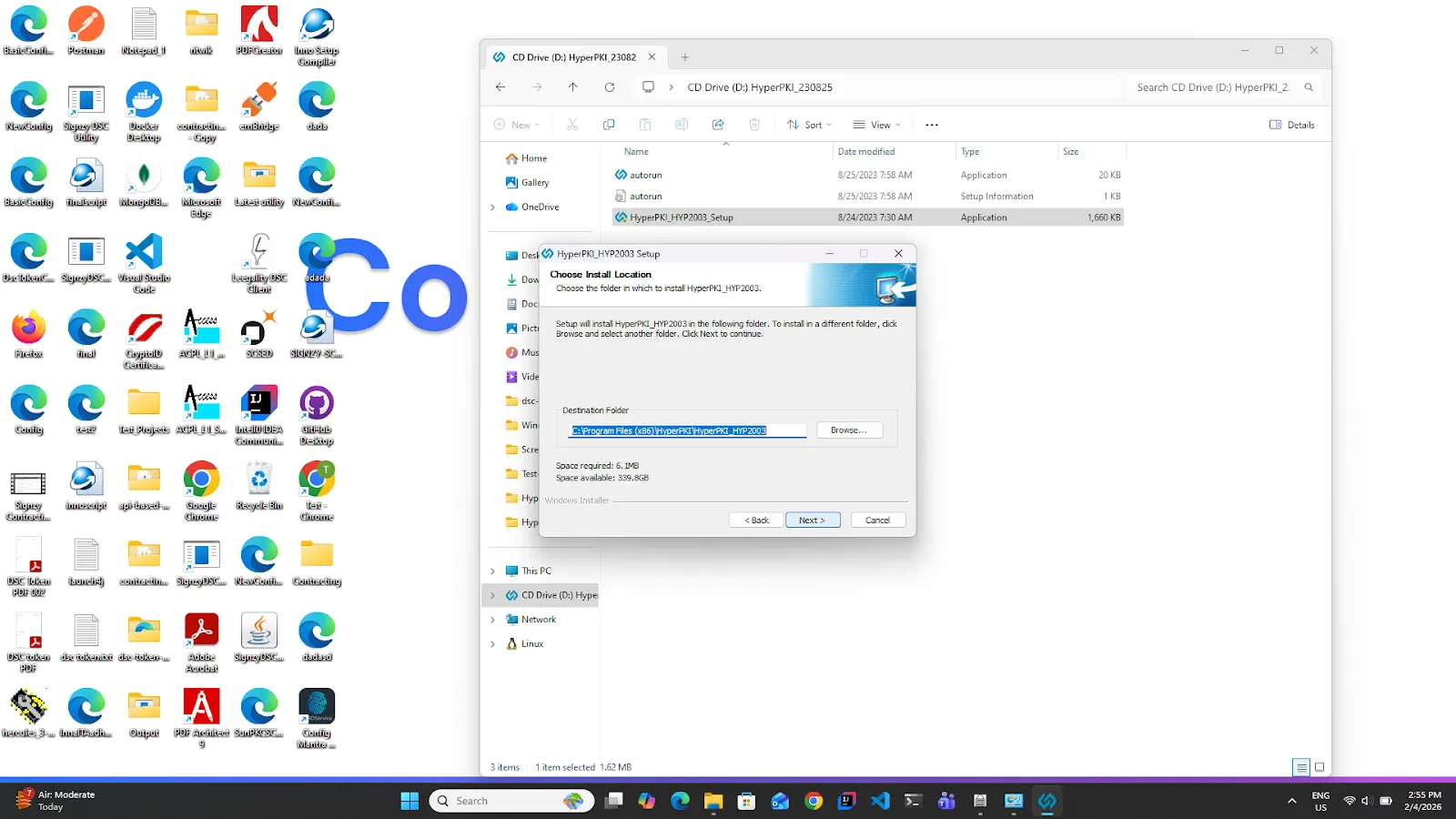Viewport: 1456px width, 819px height.
Task: Open Postman desktop shortcut
Action: pos(86,31)
